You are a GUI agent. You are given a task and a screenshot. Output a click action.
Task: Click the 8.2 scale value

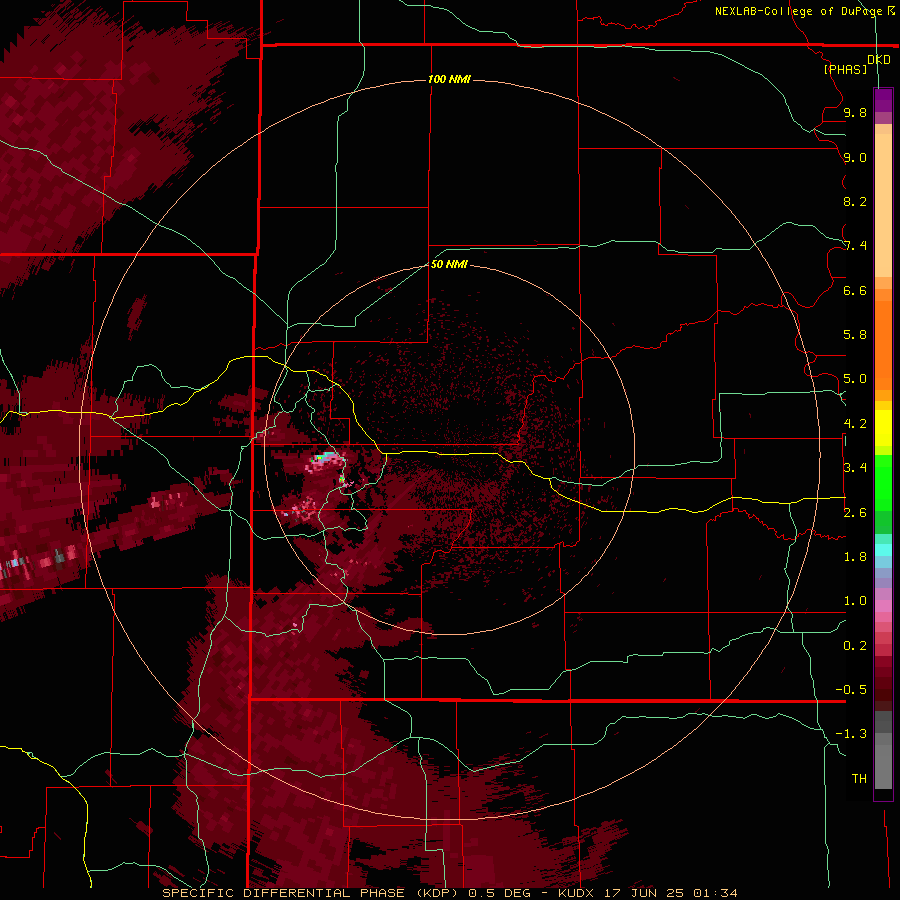point(855,201)
